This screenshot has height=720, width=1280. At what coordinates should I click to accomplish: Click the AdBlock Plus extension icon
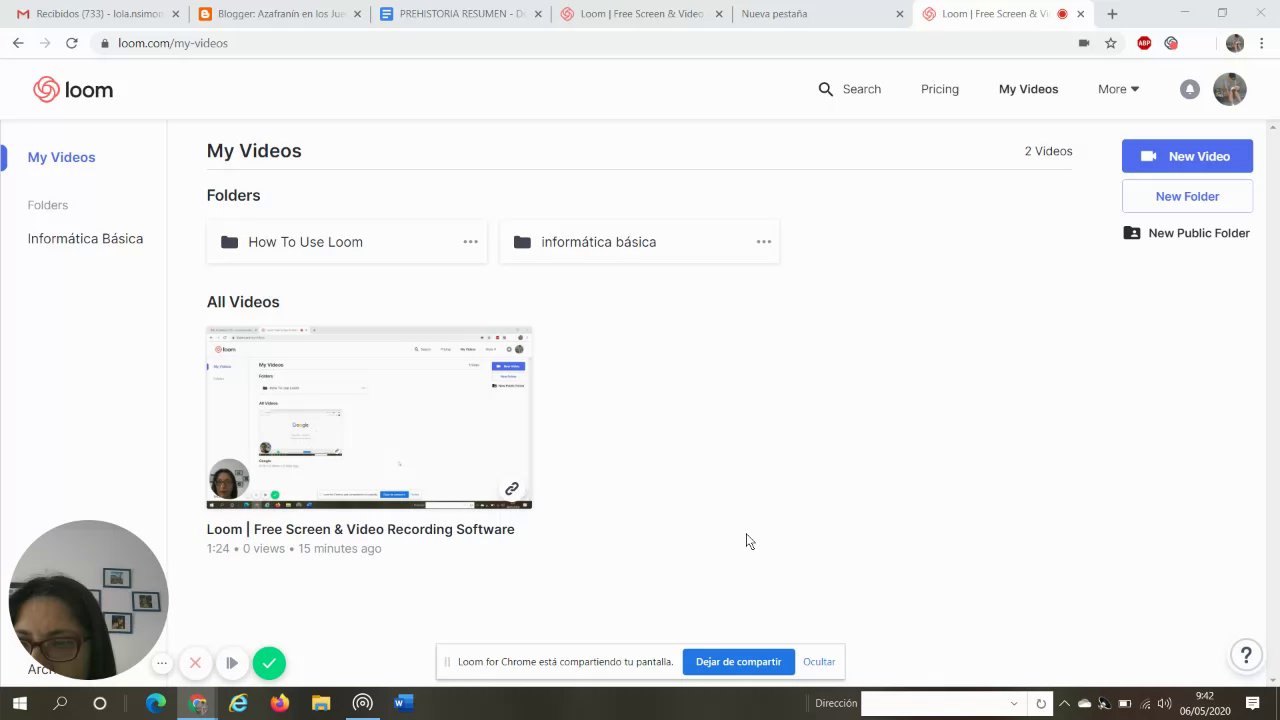1144,43
